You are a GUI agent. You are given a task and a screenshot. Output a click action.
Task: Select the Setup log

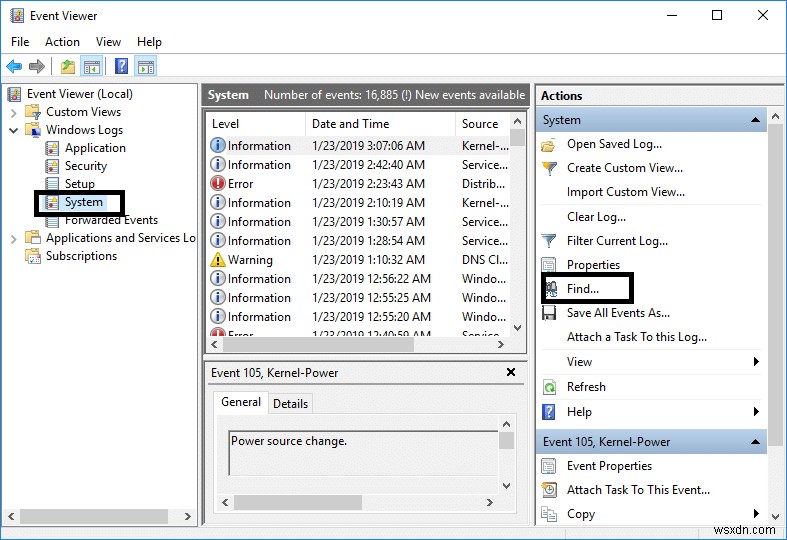79,184
